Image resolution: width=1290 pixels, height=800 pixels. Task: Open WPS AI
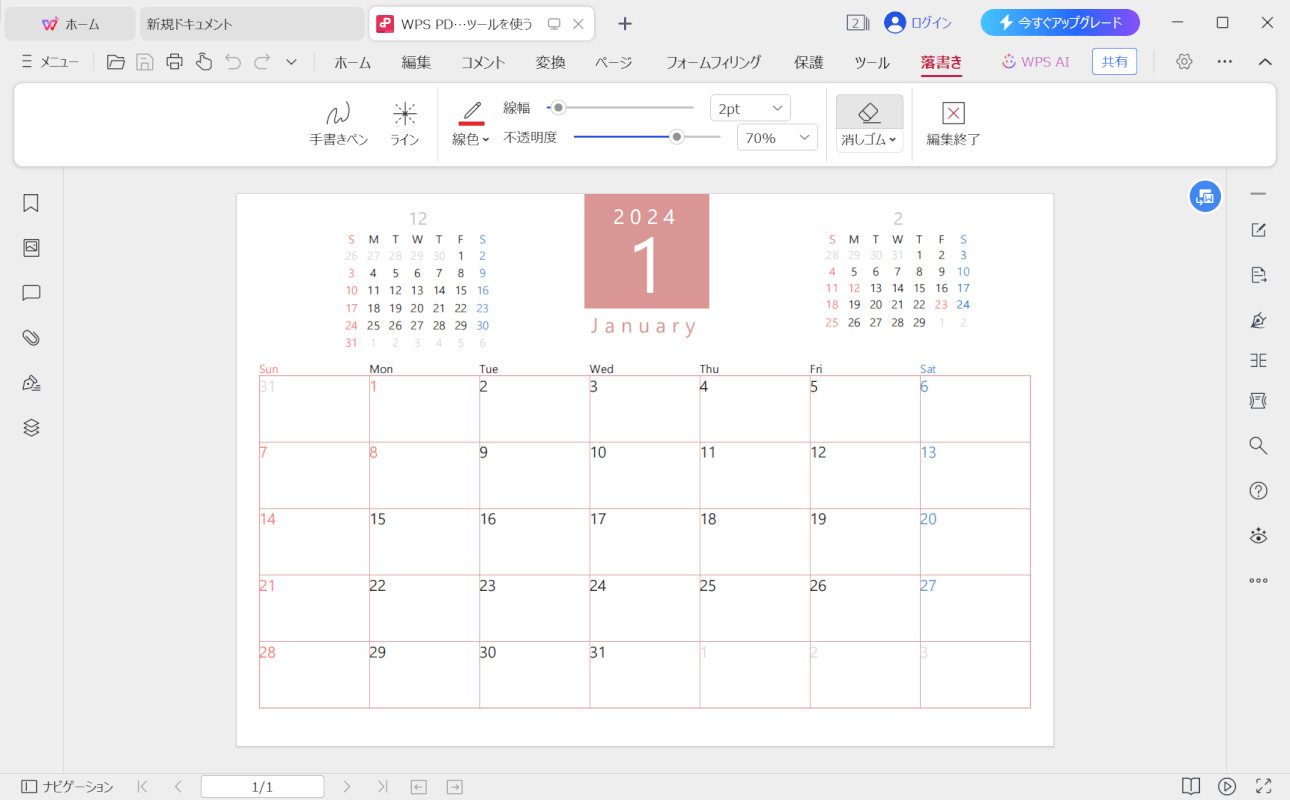tap(1036, 62)
